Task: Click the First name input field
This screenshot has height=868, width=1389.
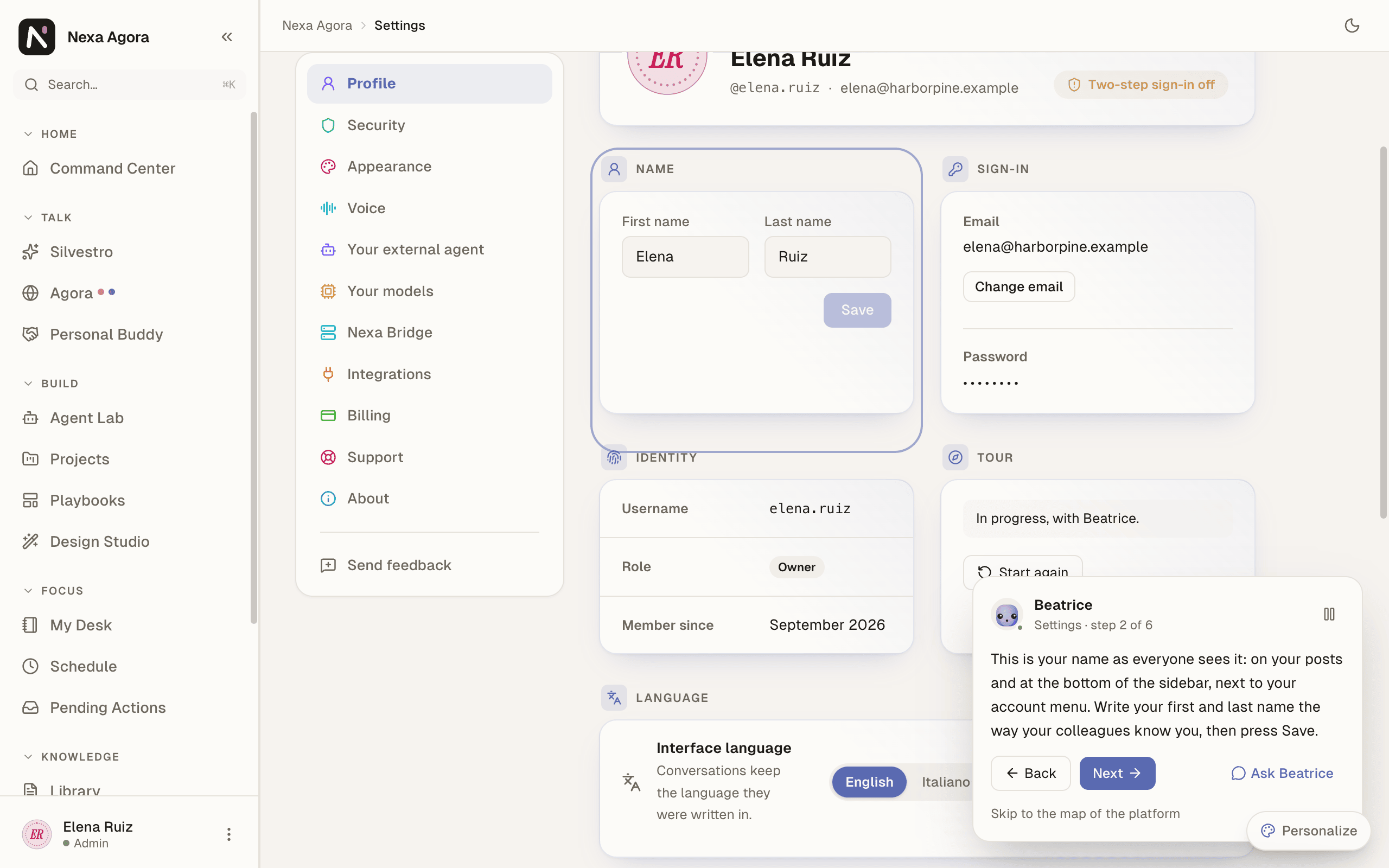Action: [685, 257]
